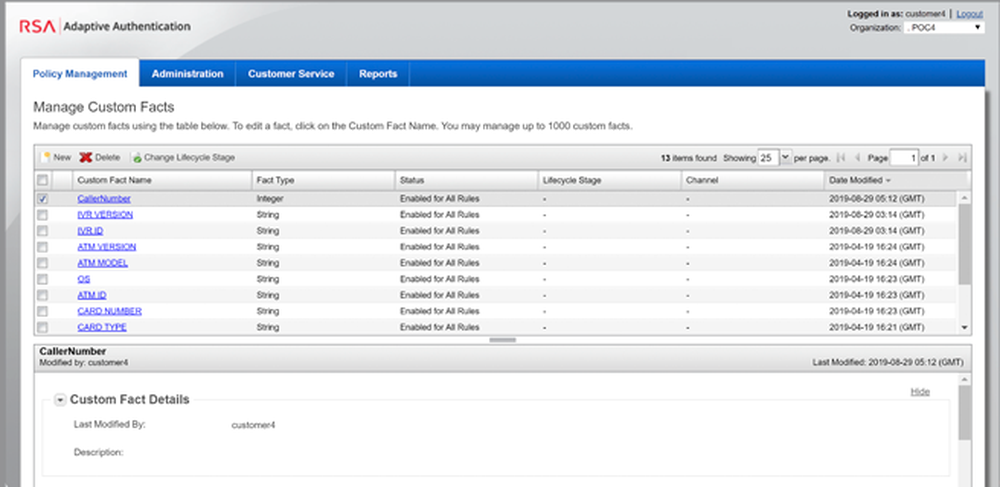This screenshot has height=487, width=1000.
Task: Click the Hide link in details
Action: coord(920,391)
